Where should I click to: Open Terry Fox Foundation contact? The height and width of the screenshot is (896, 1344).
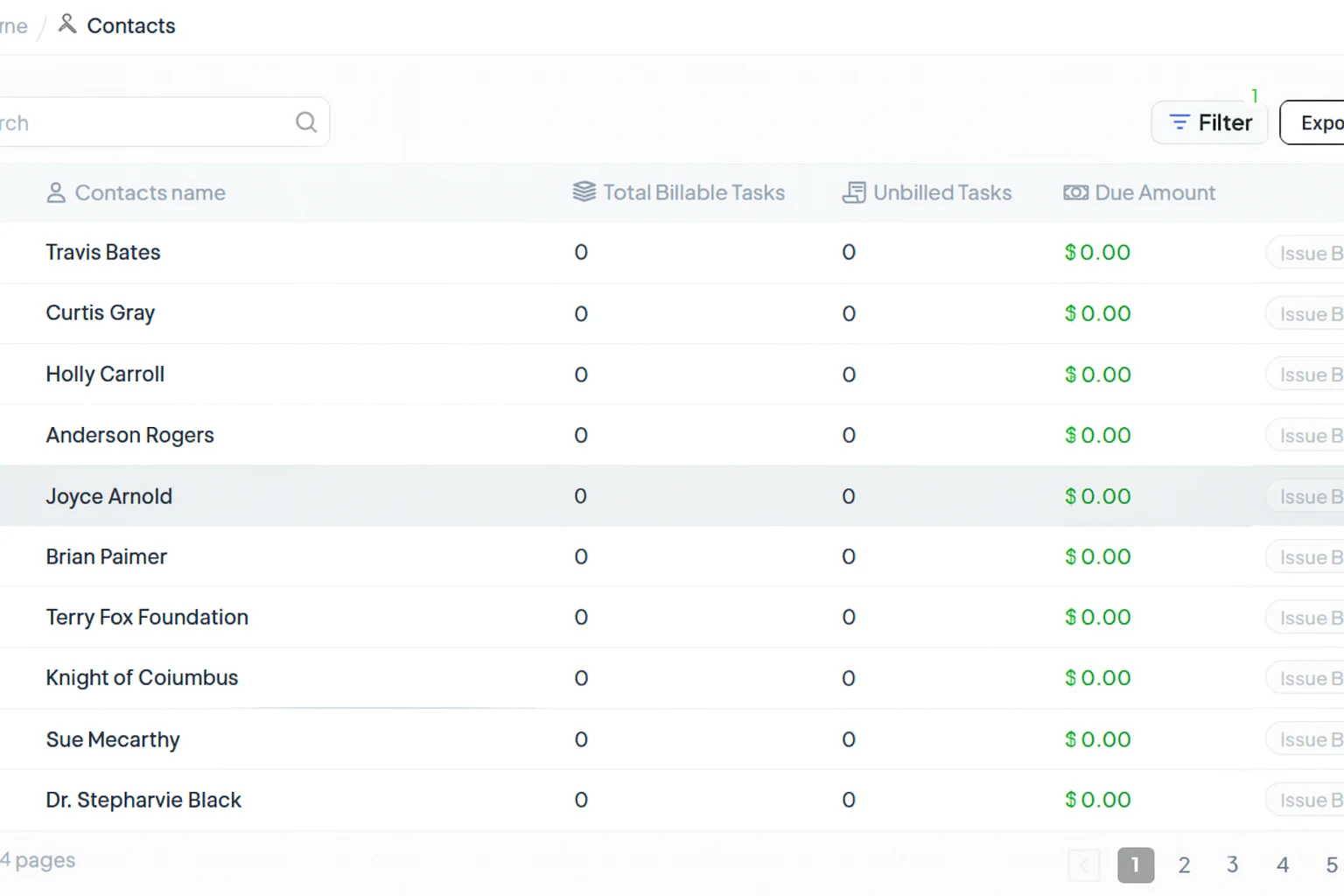(x=147, y=618)
